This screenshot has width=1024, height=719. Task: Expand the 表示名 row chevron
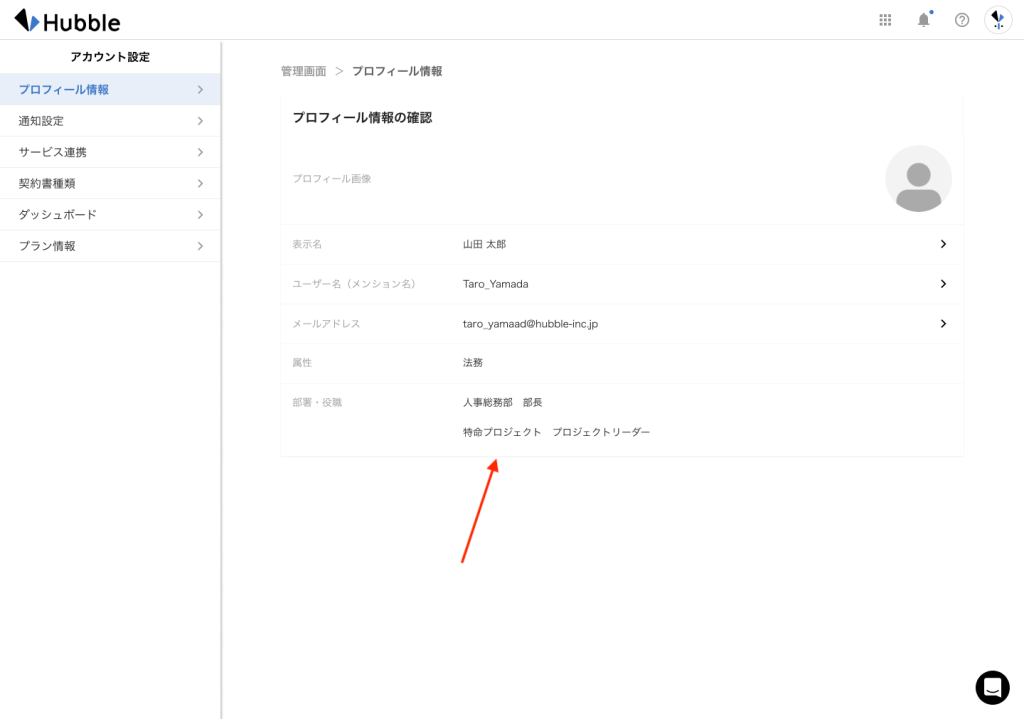point(943,244)
